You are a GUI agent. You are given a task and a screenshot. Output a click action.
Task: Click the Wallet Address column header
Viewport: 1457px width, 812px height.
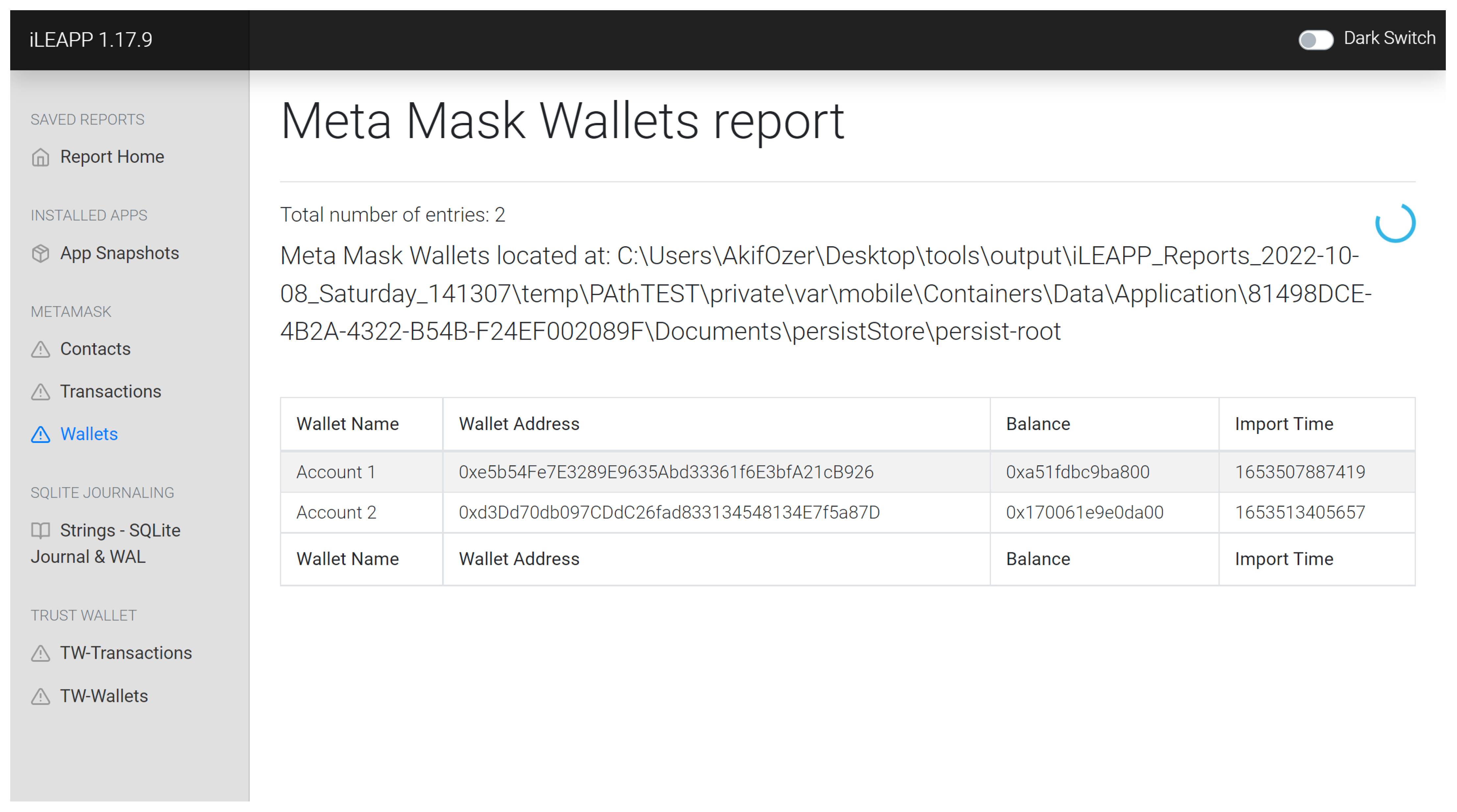tap(519, 423)
